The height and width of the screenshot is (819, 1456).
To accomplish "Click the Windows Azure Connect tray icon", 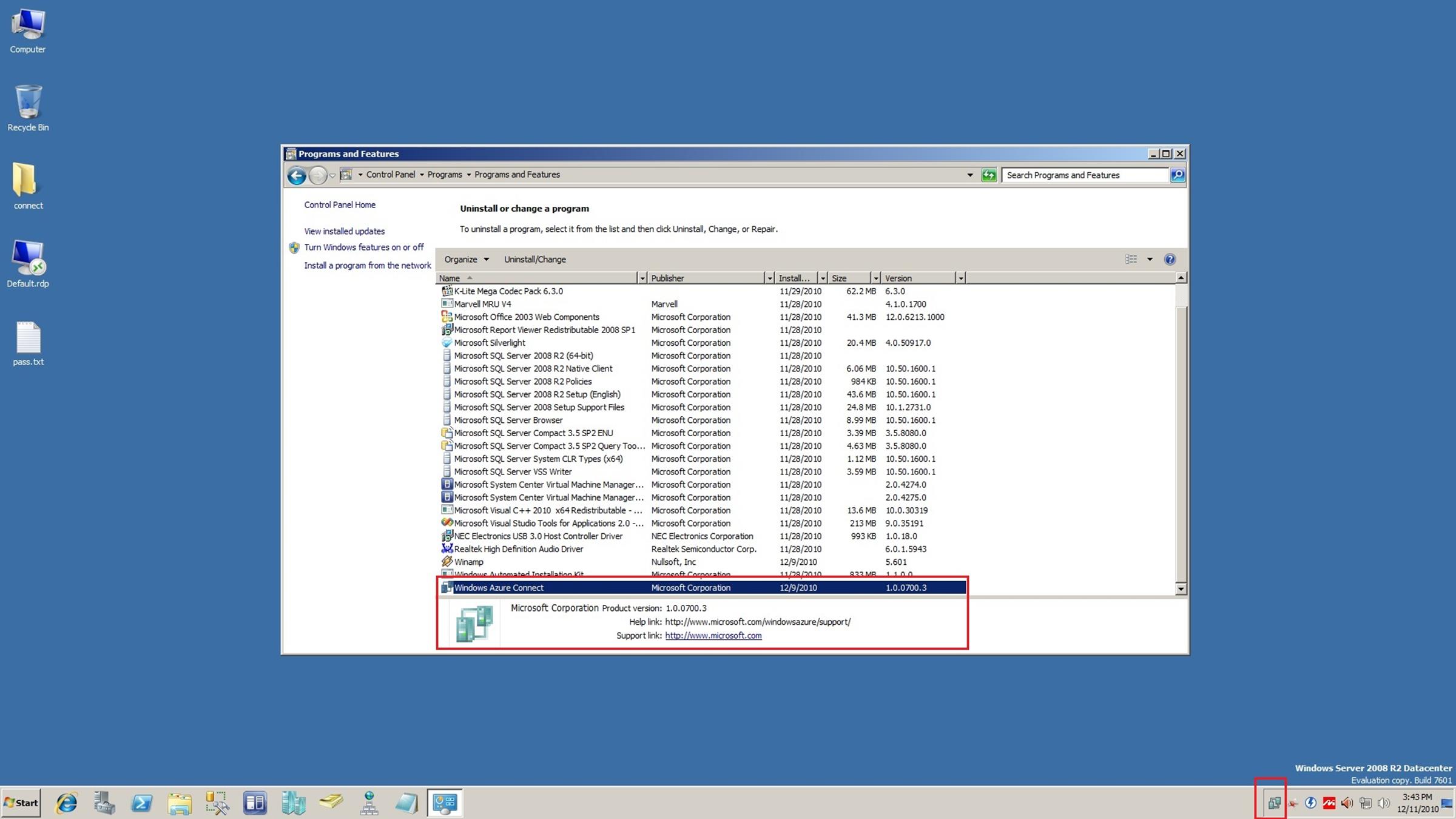I will (x=1274, y=803).
